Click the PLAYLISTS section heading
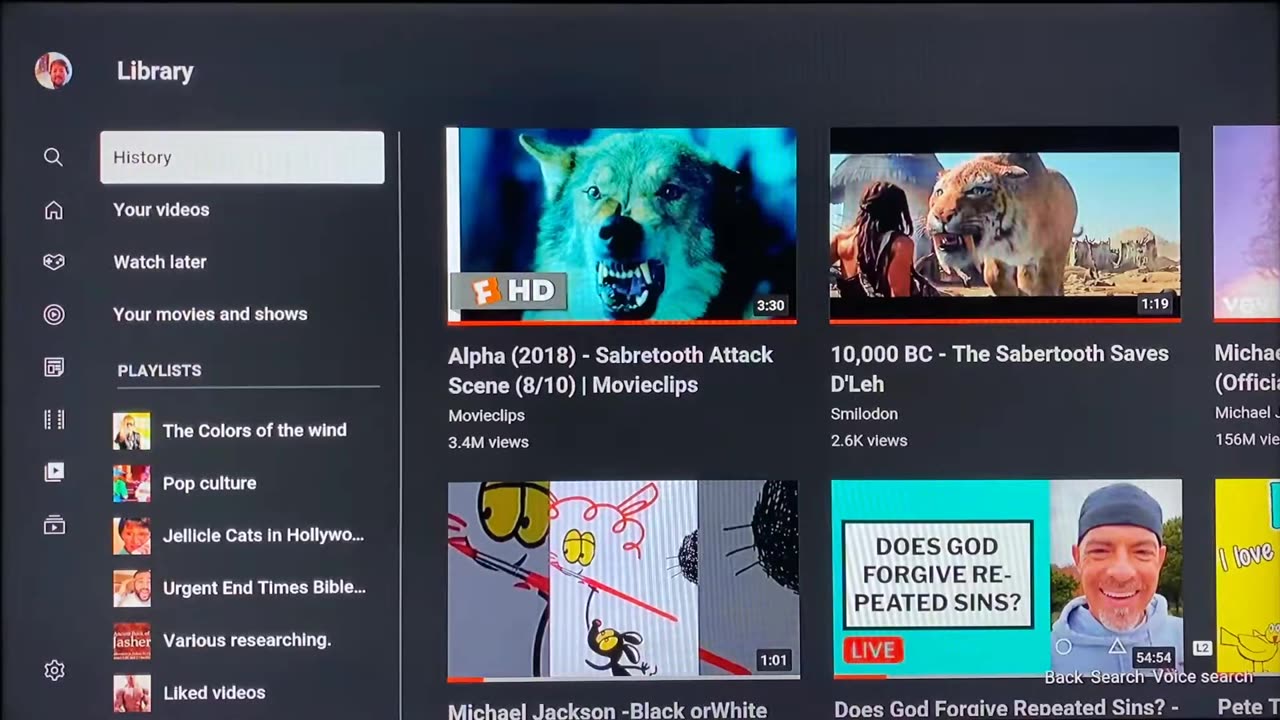The image size is (1280, 720). pos(159,370)
